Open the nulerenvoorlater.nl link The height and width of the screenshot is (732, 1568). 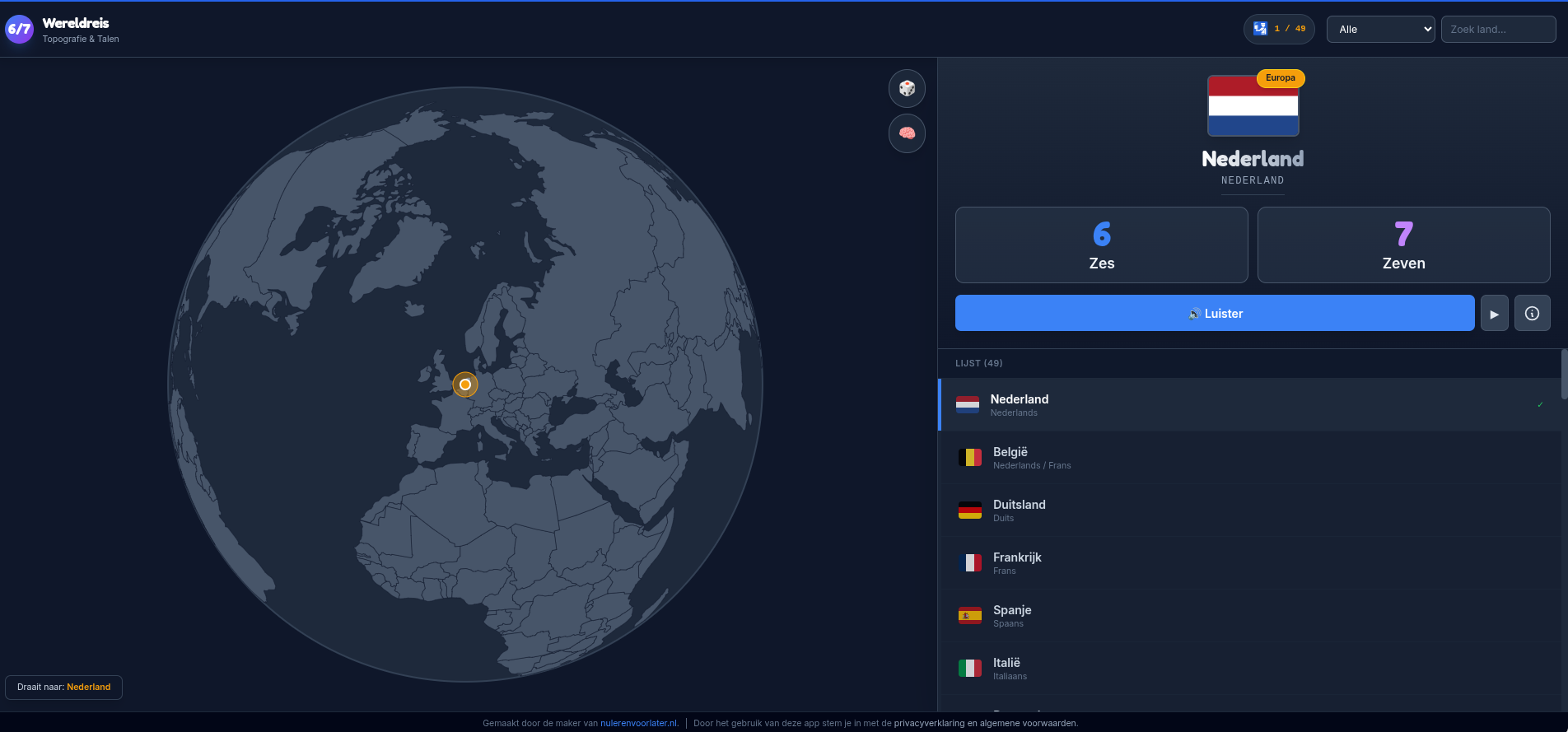639,723
